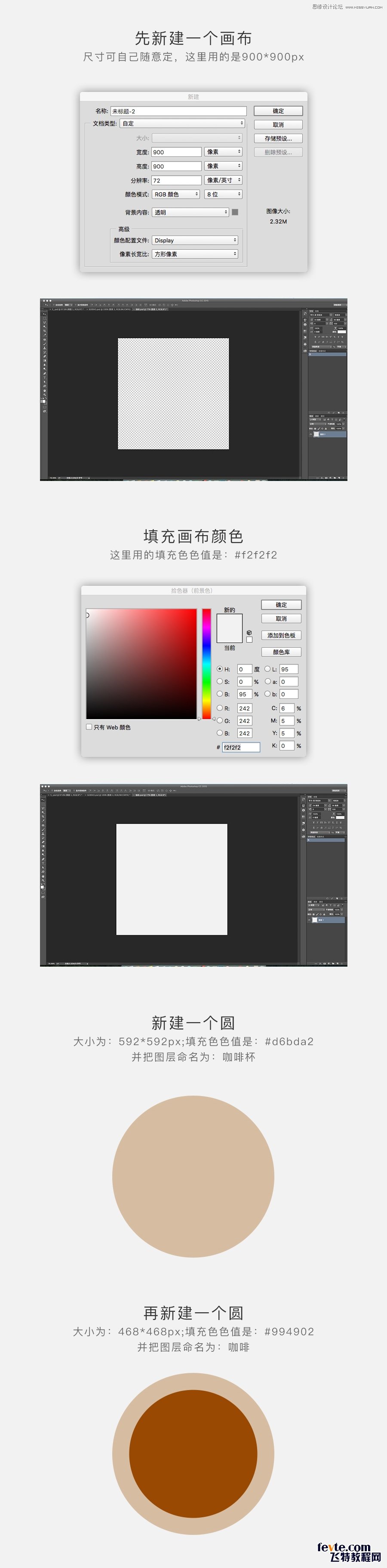Click the G value field showing 242
The height and width of the screenshot is (1568, 387).
[x=245, y=721]
